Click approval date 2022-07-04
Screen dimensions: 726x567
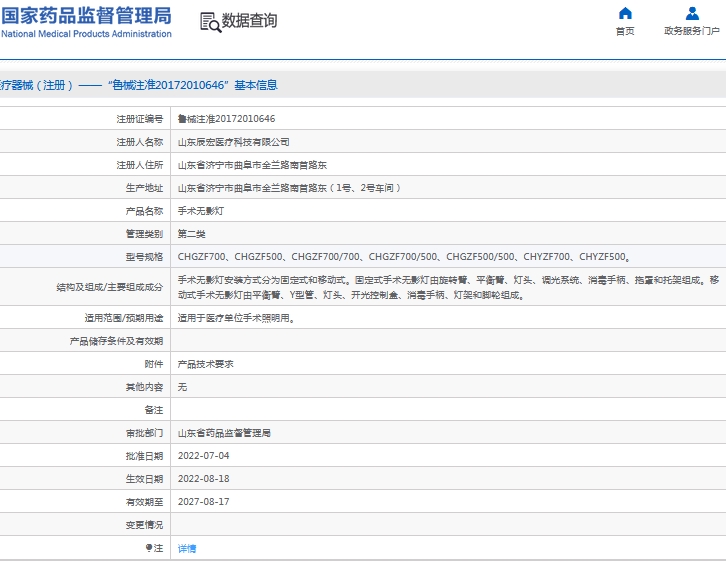click(x=203, y=456)
